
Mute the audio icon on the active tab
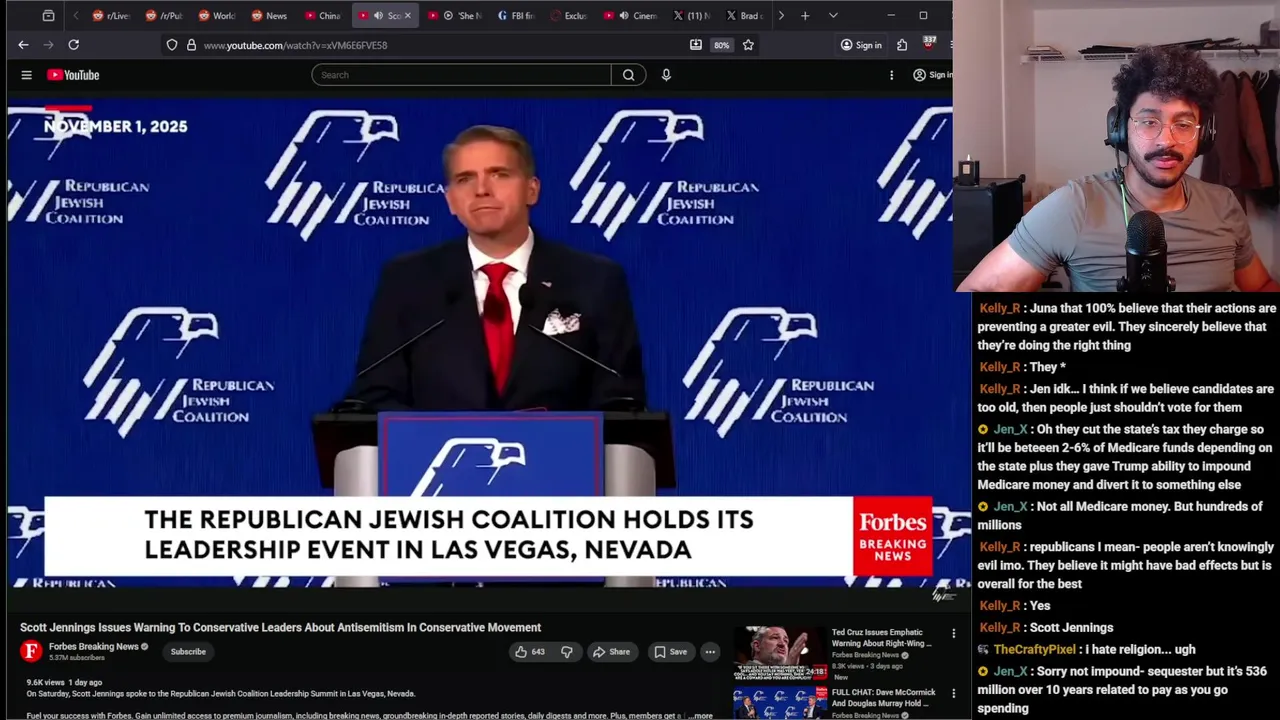click(x=377, y=16)
